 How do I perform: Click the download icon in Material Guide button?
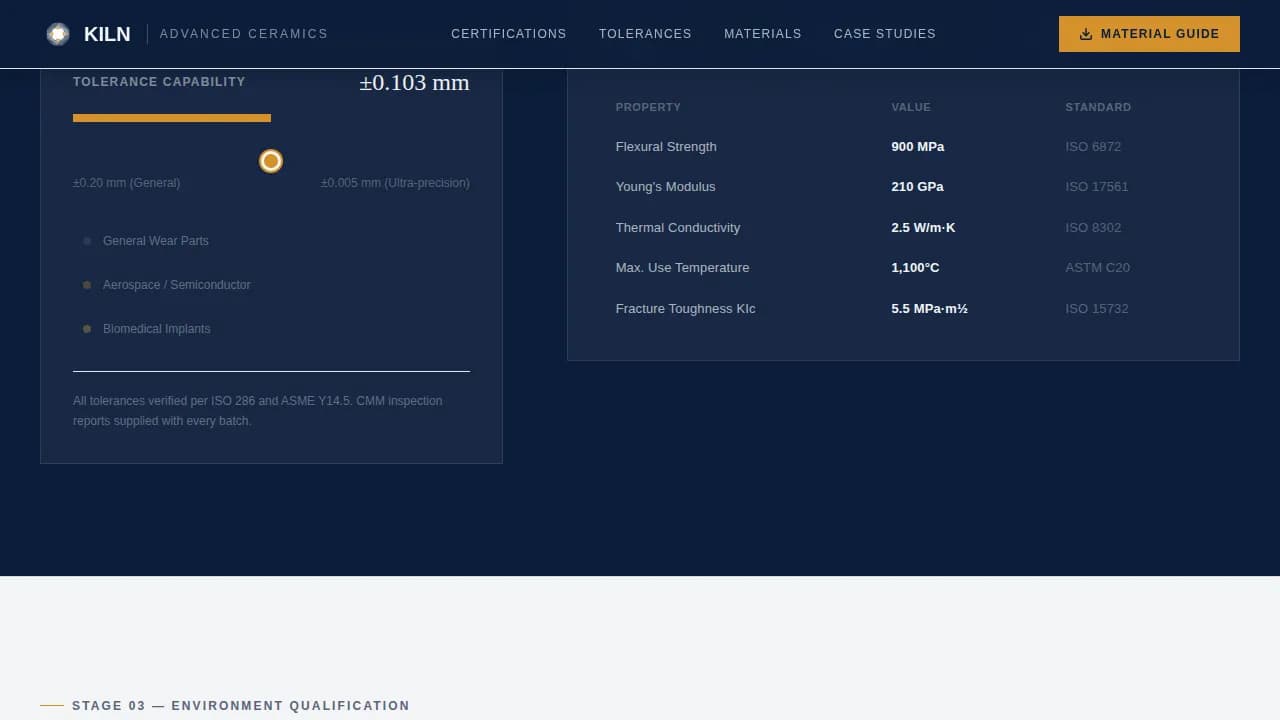[1085, 33]
